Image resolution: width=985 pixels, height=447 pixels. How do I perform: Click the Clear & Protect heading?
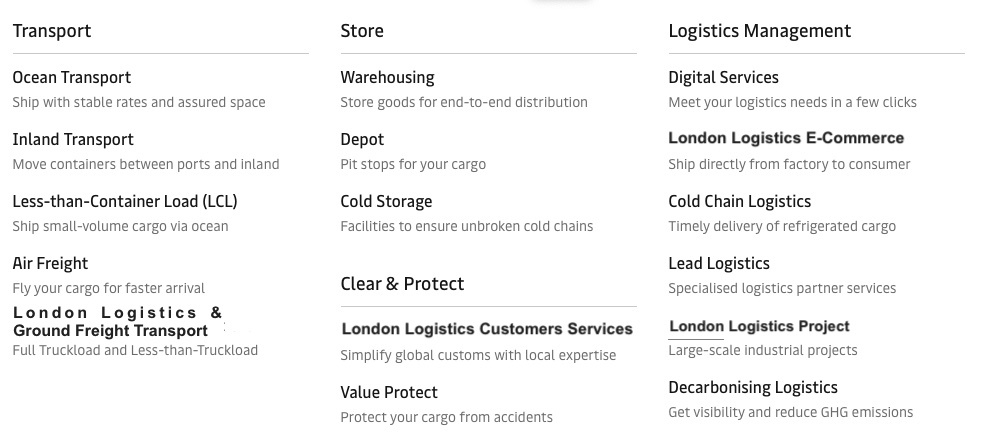tap(402, 284)
